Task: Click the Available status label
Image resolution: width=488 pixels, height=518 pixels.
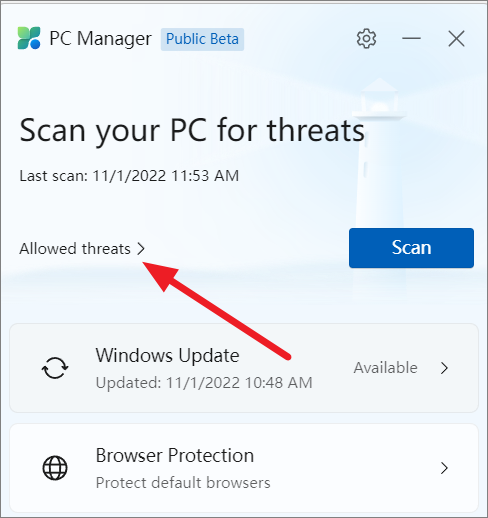Action: (x=386, y=368)
